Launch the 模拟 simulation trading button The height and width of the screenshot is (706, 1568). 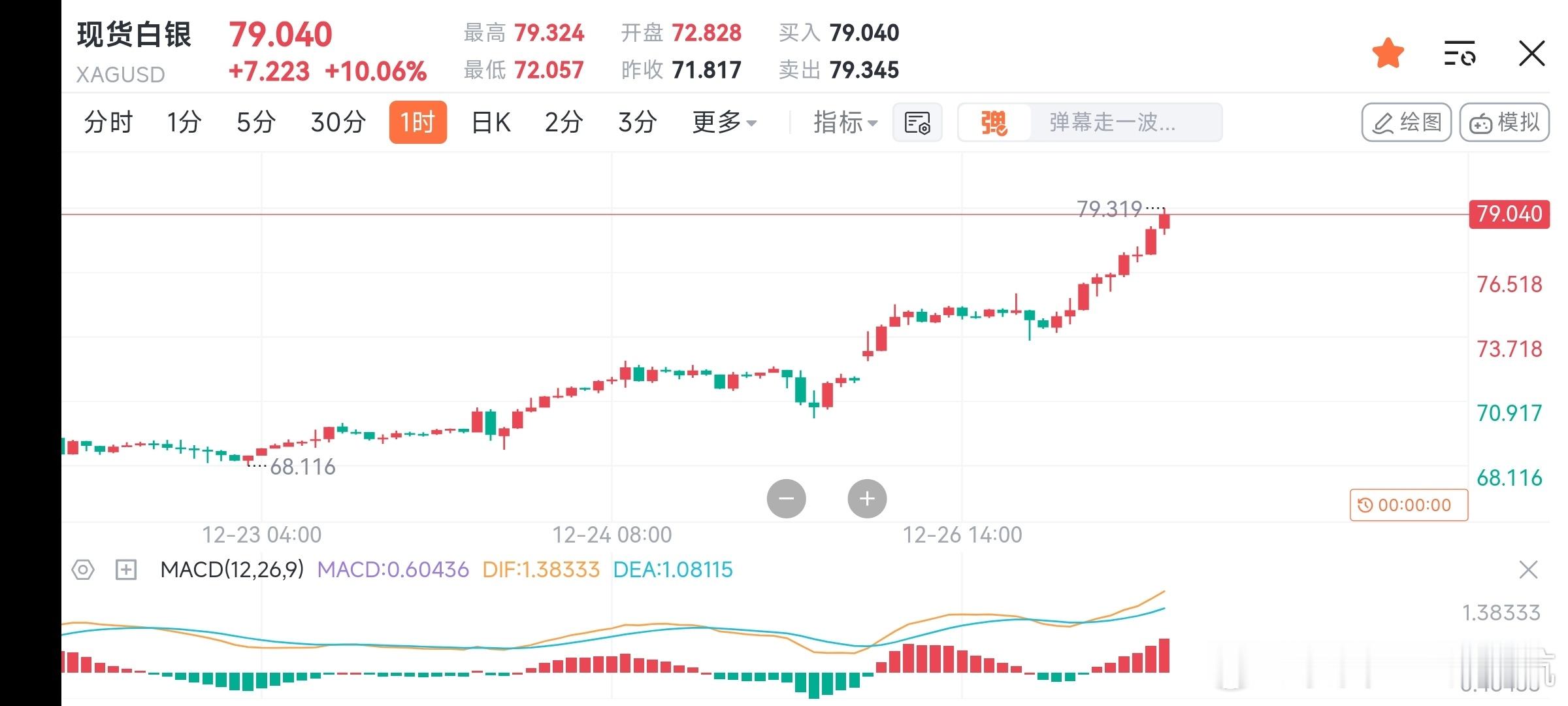pos(1504,122)
